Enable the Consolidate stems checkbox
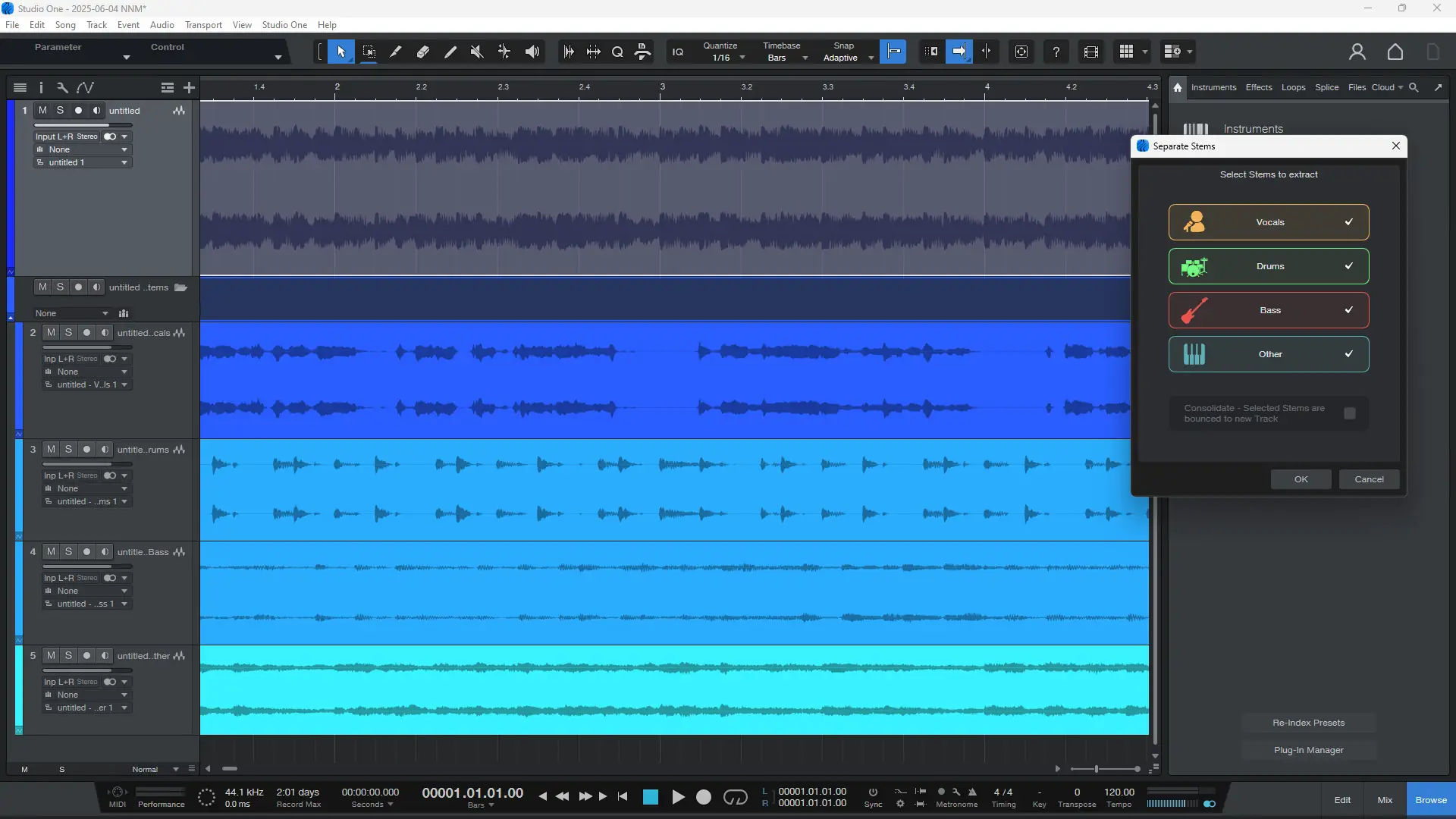The image size is (1456, 819). click(1350, 413)
